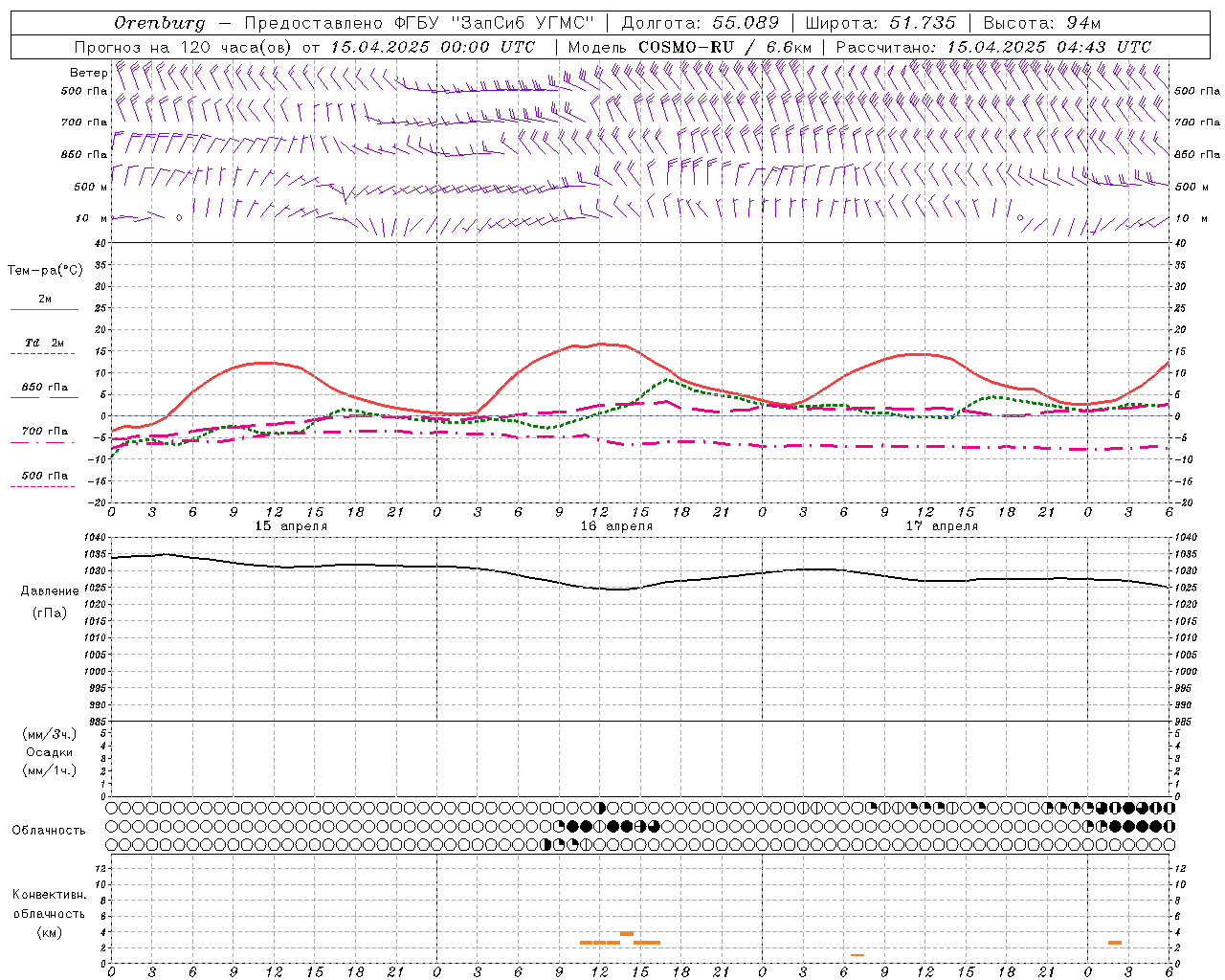Click the line sample under the 2м legend
This screenshot has height=980, width=1225.
point(44,309)
